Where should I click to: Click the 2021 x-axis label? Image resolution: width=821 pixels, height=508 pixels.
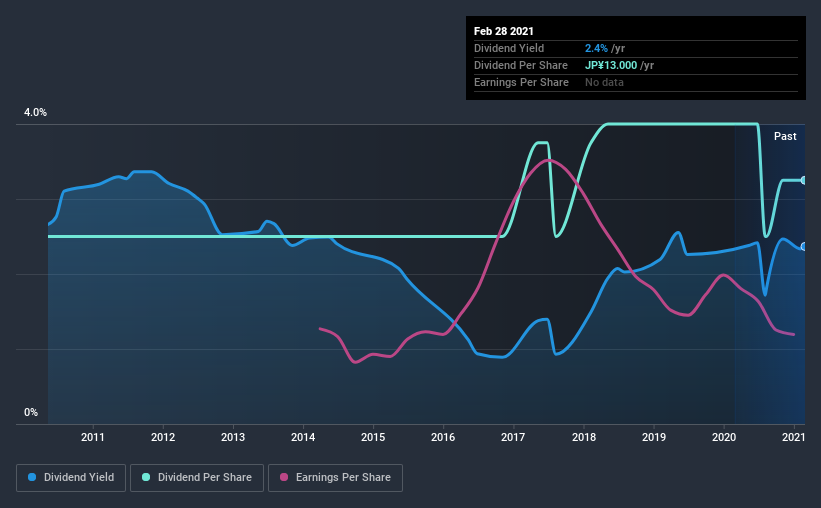794,437
